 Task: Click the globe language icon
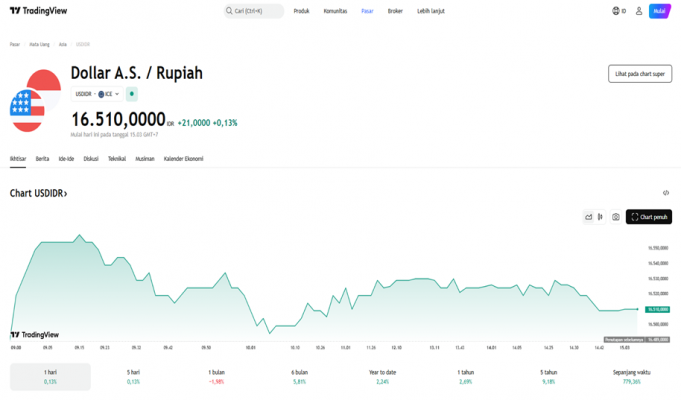point(617,11)
